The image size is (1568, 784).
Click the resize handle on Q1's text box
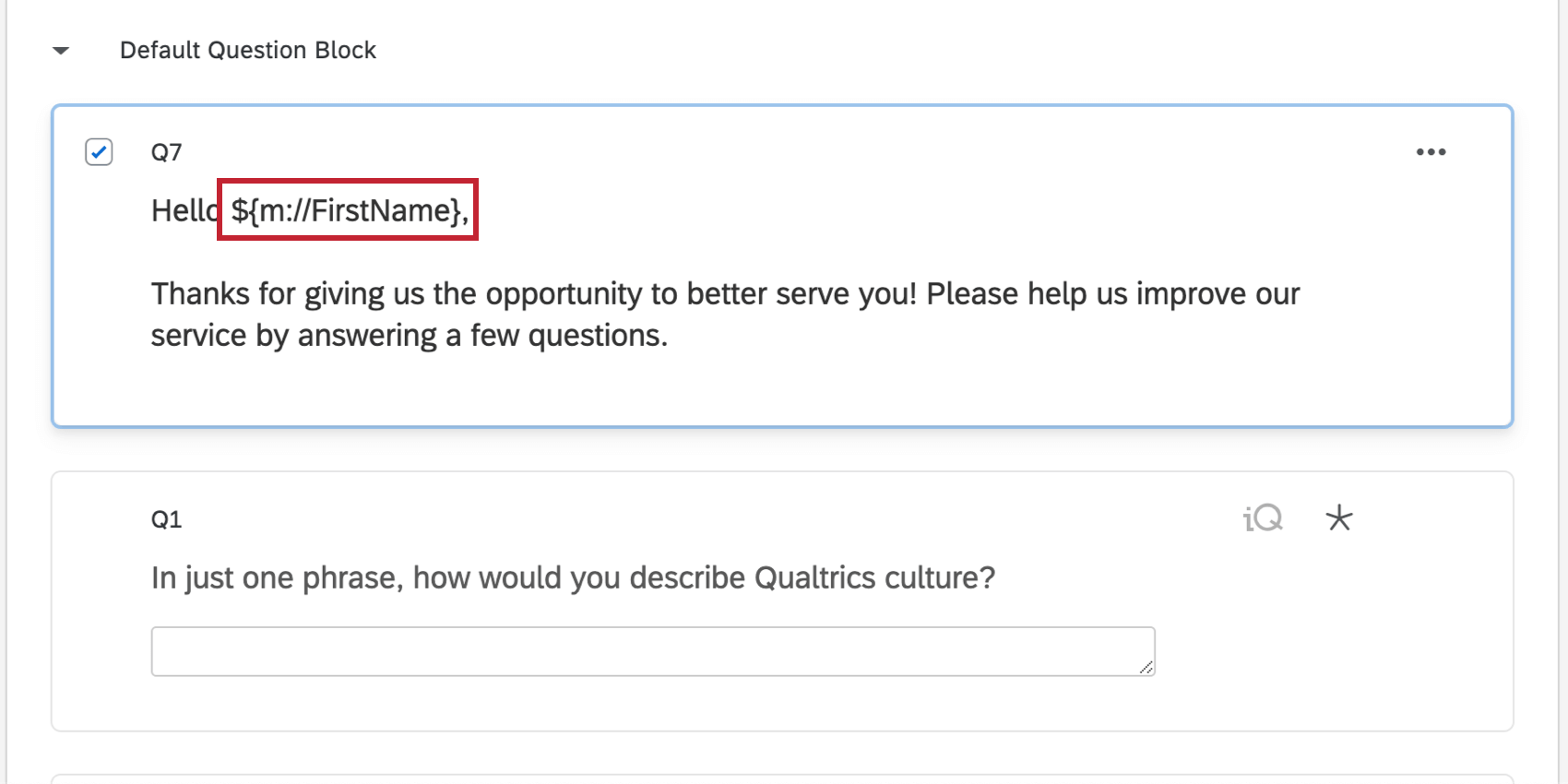(1146, 666)
